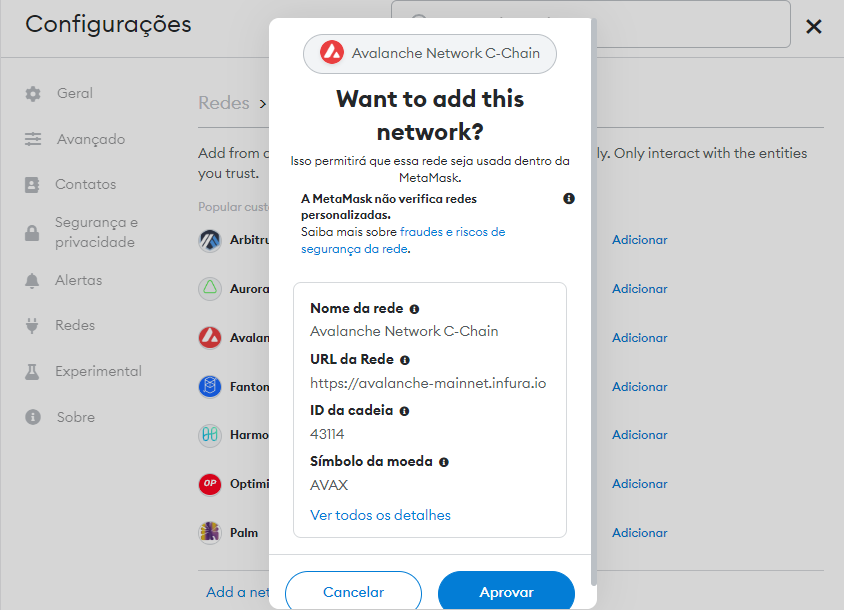Click the settings search field
The width and height of the screenshot is (844, 610).
click(590, 24)
